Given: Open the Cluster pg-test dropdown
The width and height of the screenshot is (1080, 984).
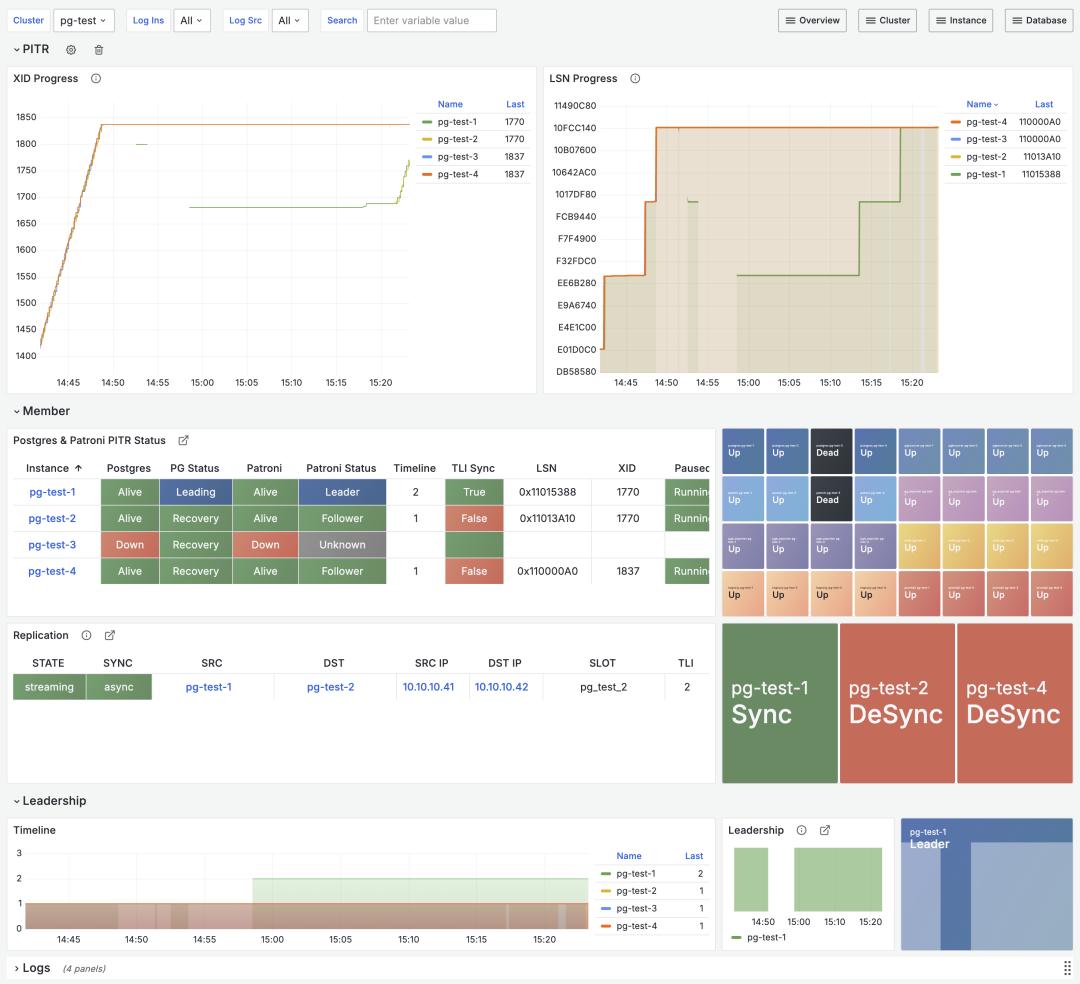Looking at the screenshot, I should (x=83, y=21).
